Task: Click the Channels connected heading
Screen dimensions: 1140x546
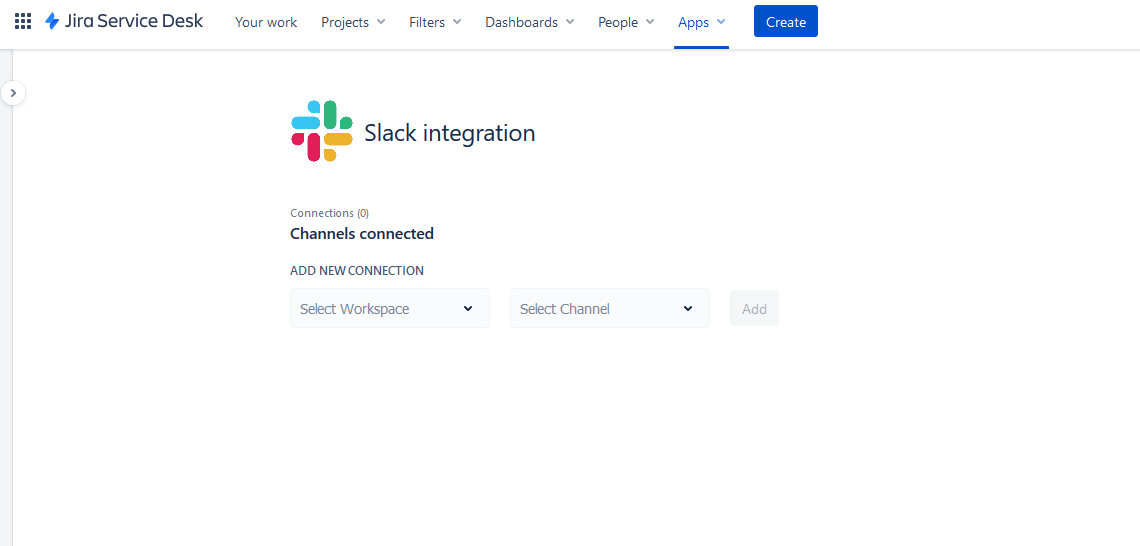Action: tap(362, 233)
